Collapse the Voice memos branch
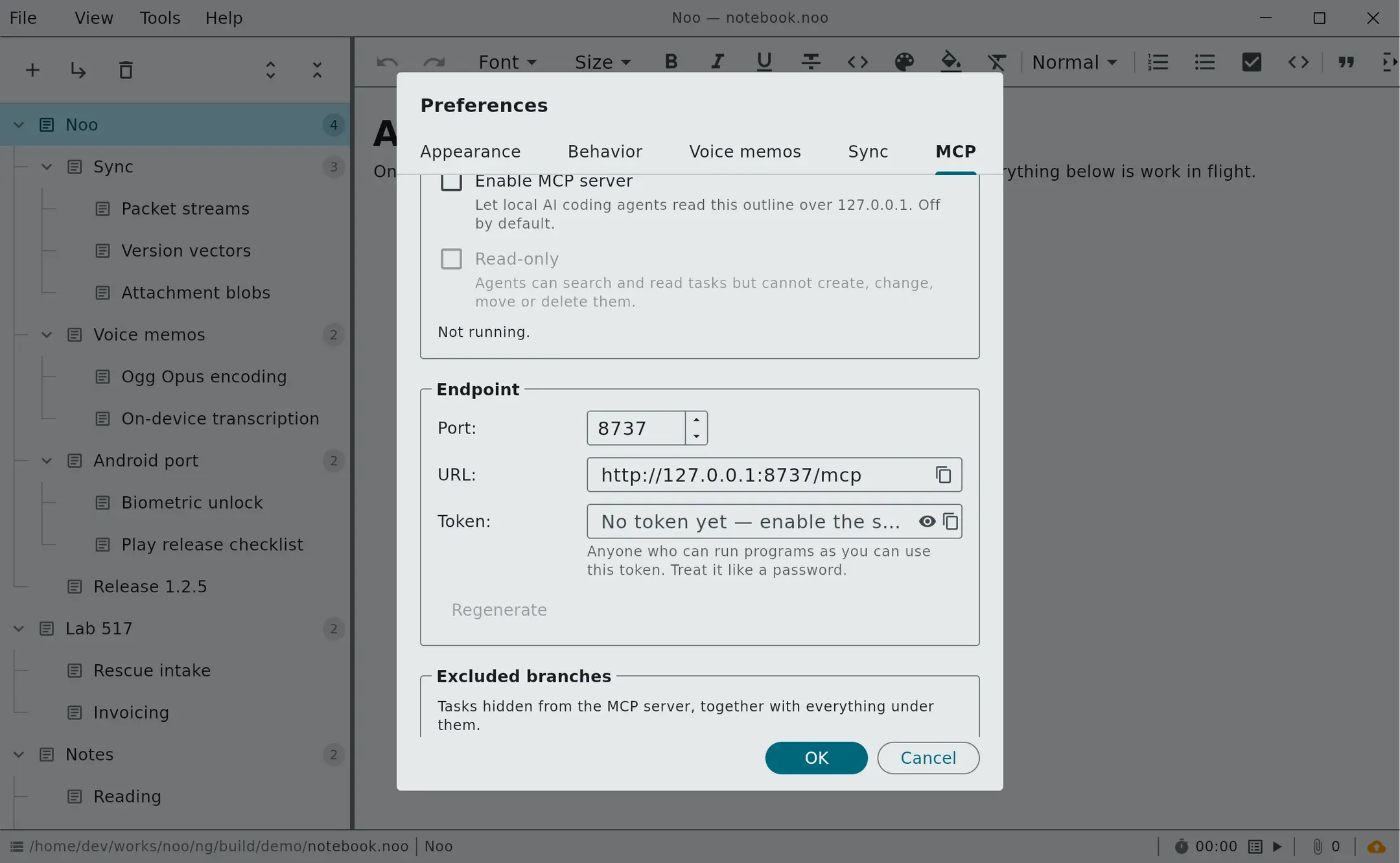The width and height of the screenshot is (1400, 863). pos(47,334)
